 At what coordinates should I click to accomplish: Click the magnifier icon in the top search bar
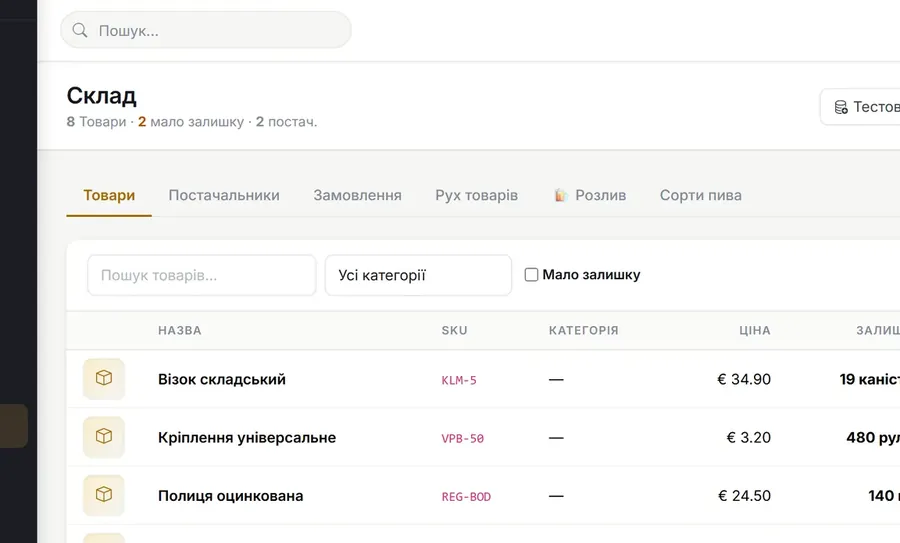point(80,30)
